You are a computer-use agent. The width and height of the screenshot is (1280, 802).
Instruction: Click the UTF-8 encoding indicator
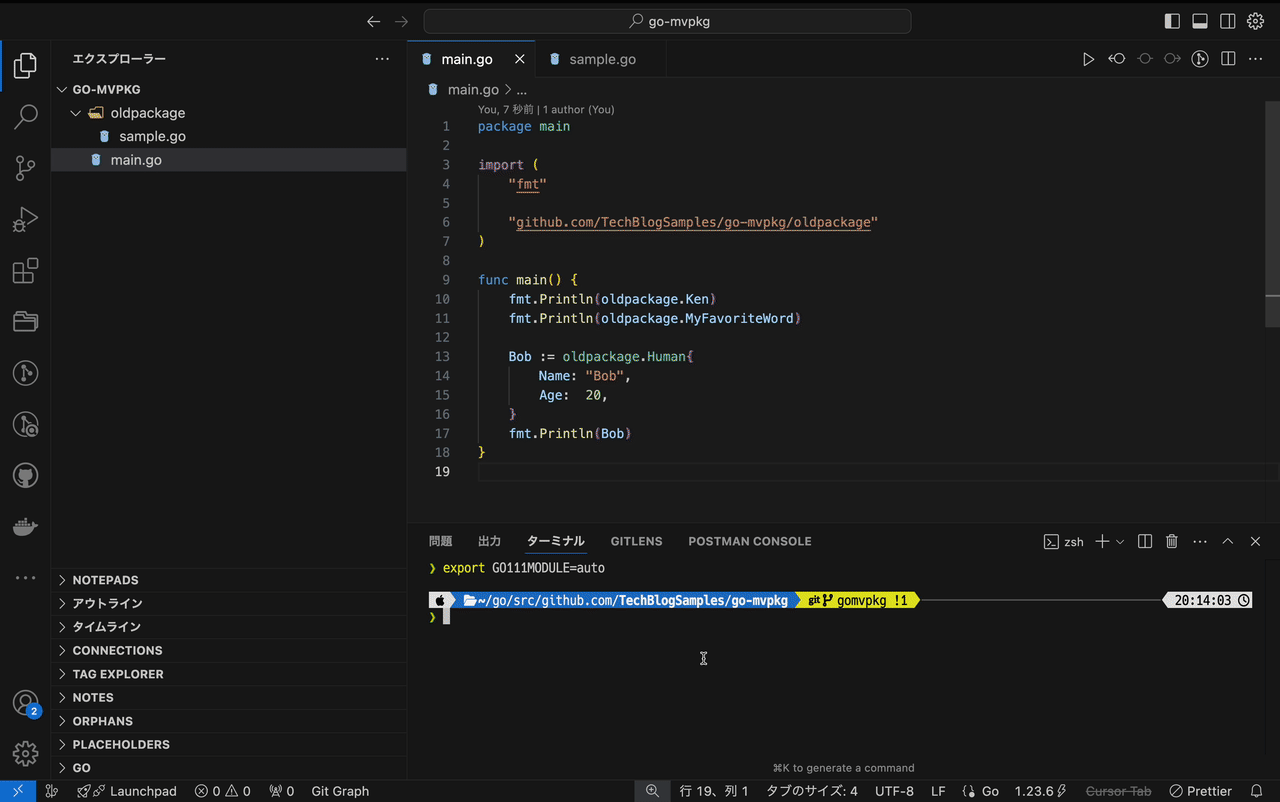click(894, 791)
